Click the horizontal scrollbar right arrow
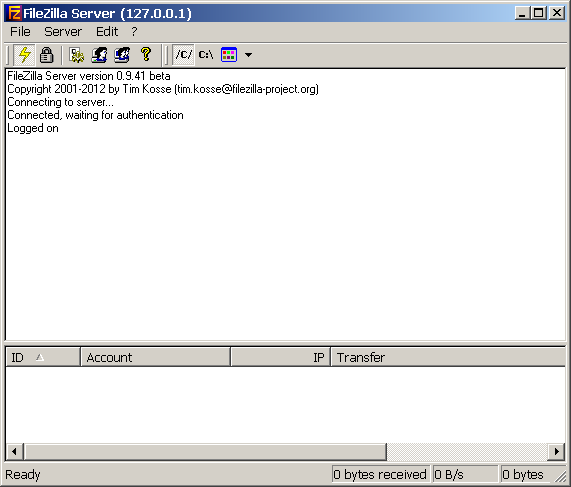 [x=556, y=452]
